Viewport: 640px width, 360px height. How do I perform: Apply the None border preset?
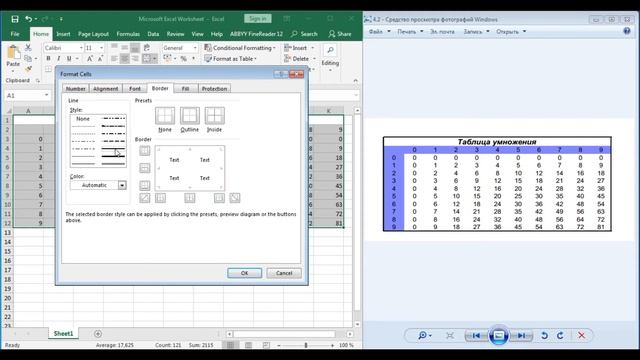click(x=165, y=116)
